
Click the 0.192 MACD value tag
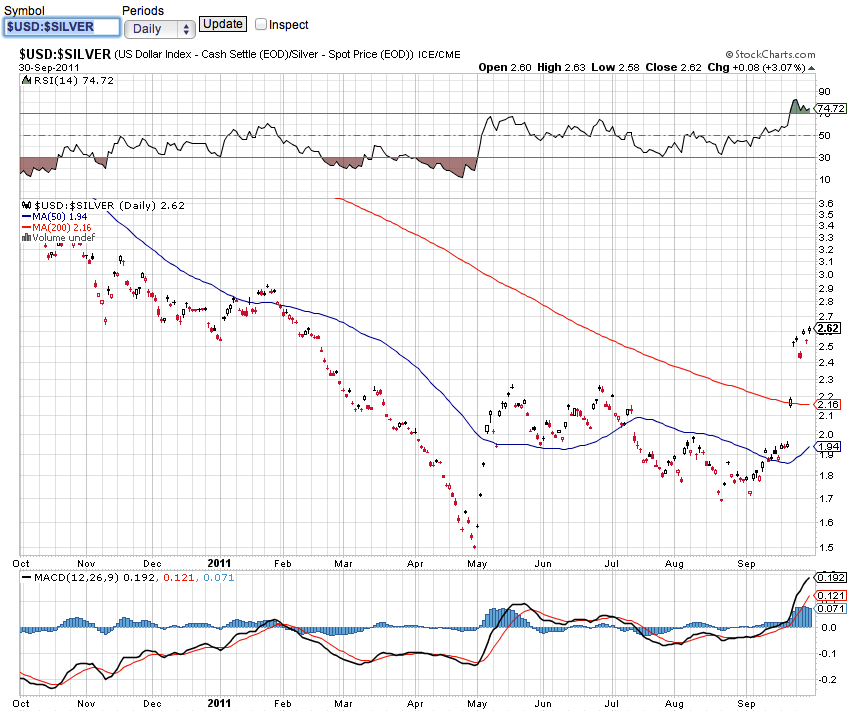pyautogui.click(x=831, y=578)
